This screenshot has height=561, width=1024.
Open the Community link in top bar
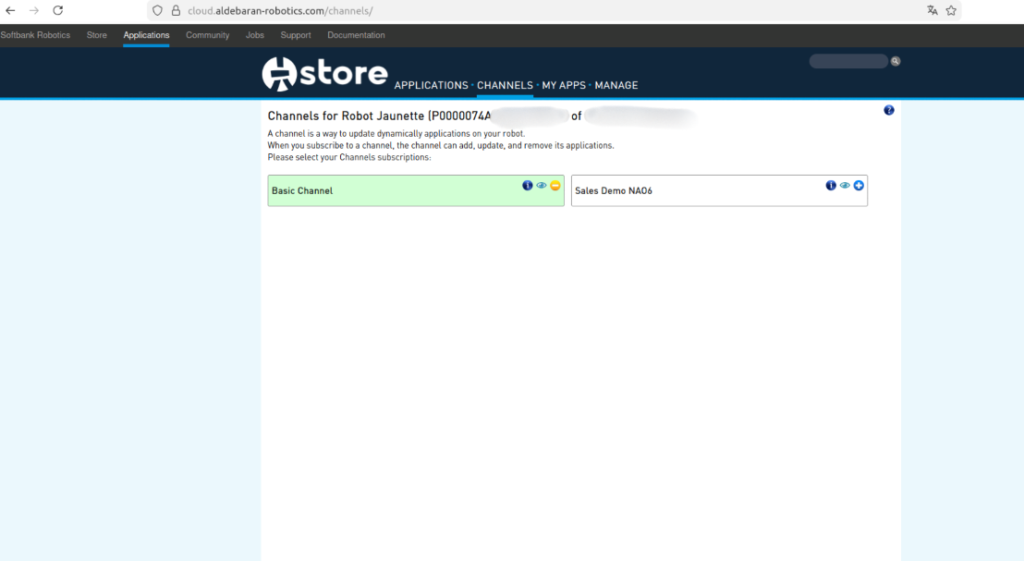click(x=207, y=35)
